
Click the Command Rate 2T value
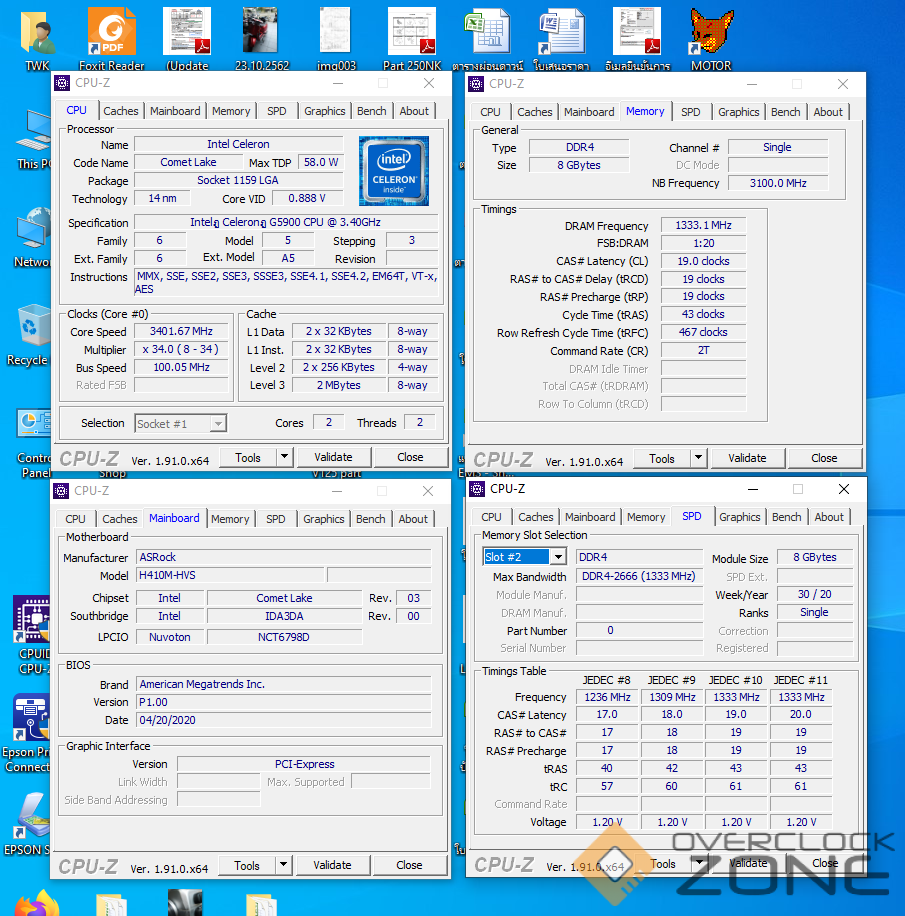coord(703,350)
